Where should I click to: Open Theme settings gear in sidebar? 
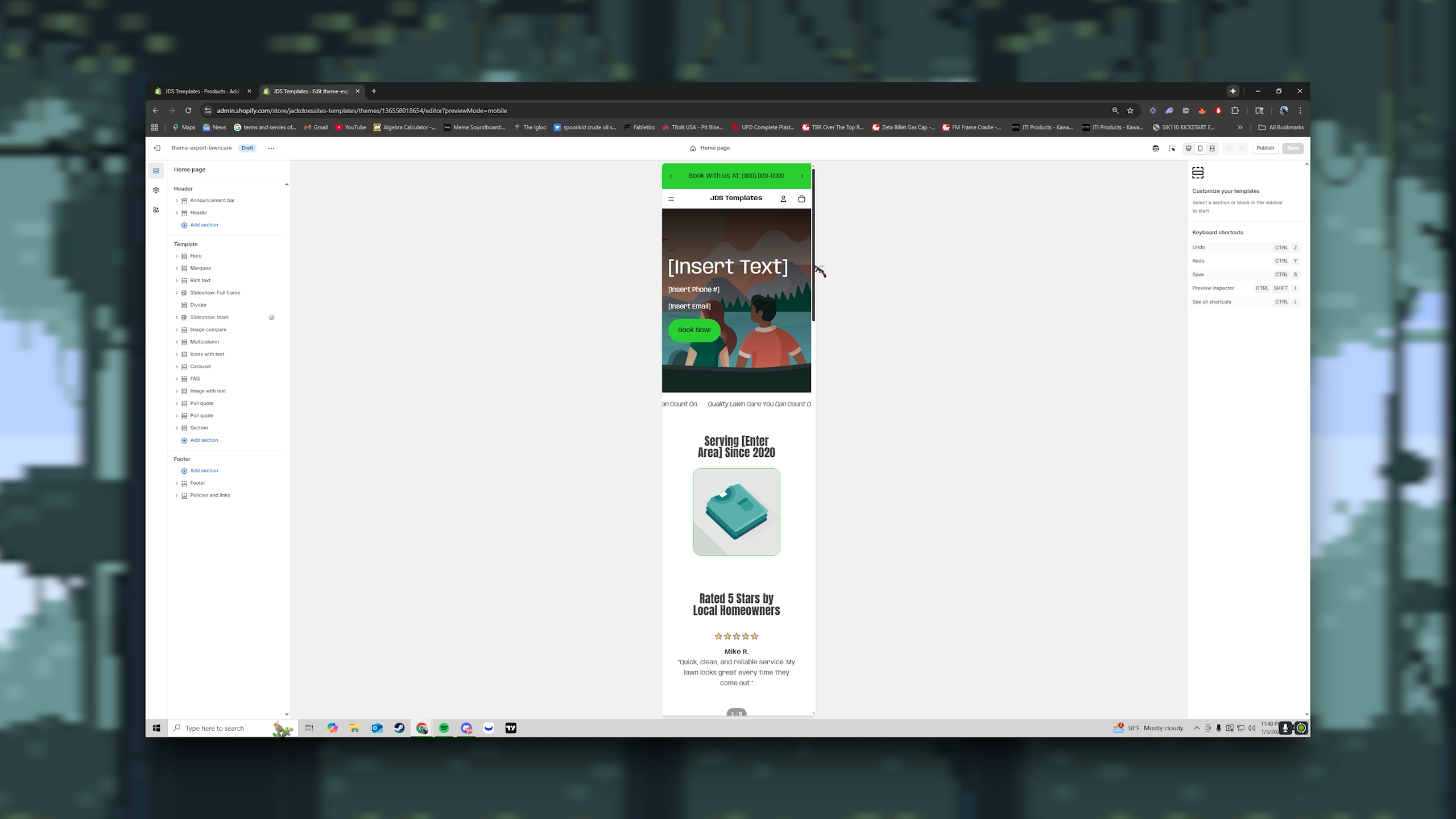pyautogui.click(x=156, y=191)
